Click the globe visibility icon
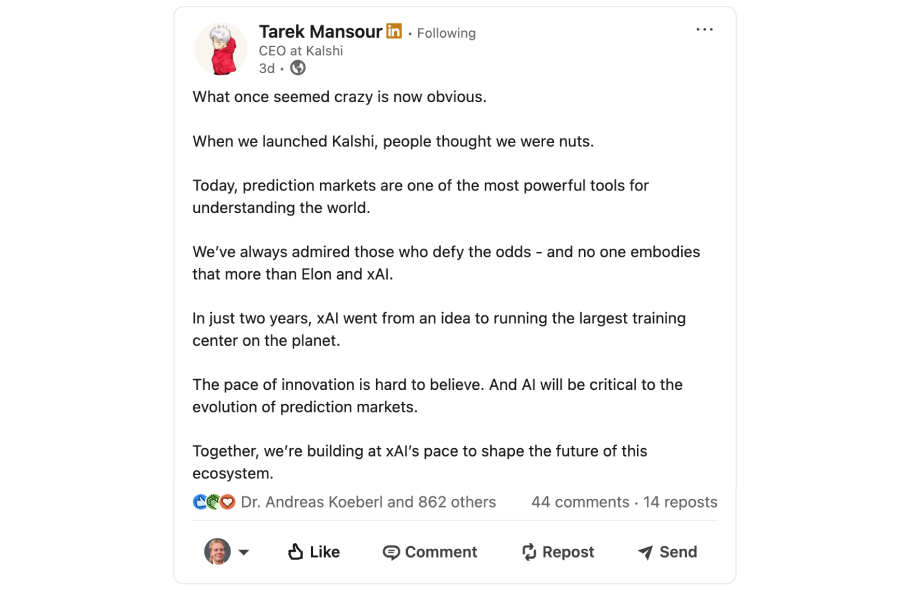This screenshot has height=590, width=917. (x=298, y=68)
